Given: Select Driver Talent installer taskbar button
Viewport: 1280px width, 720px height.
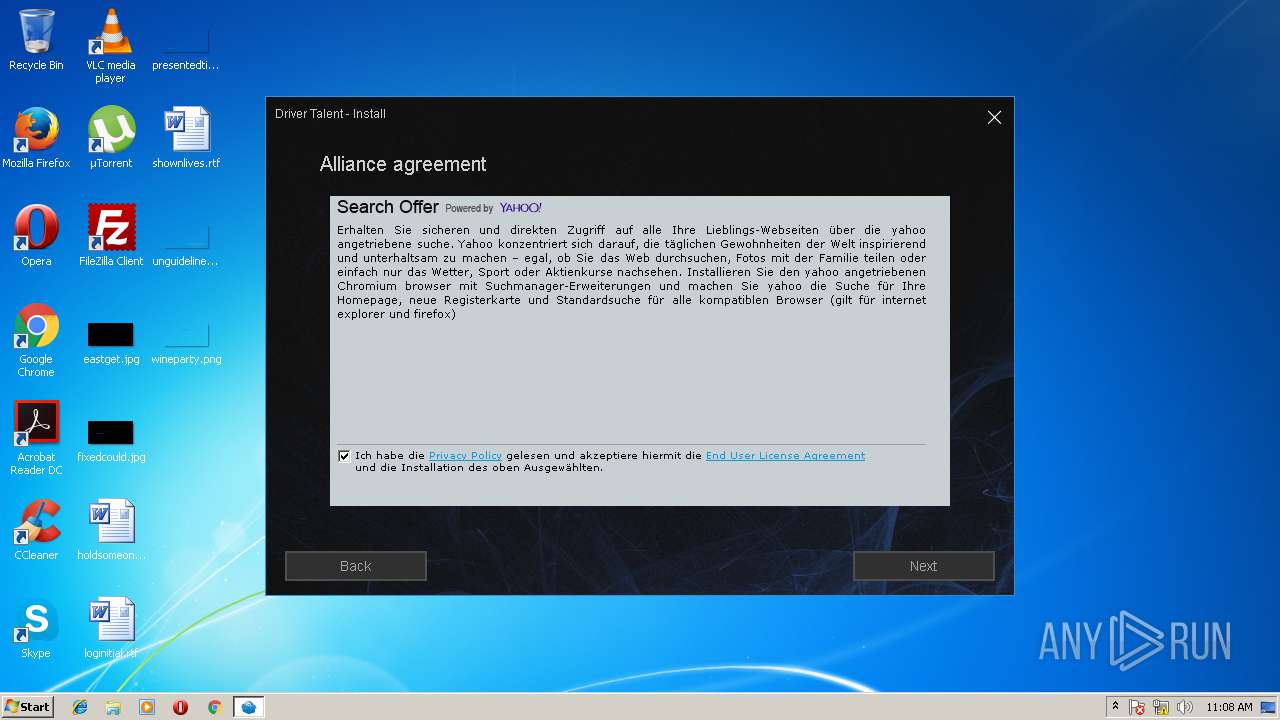Looking at the screenshot, I should (248, 707).
